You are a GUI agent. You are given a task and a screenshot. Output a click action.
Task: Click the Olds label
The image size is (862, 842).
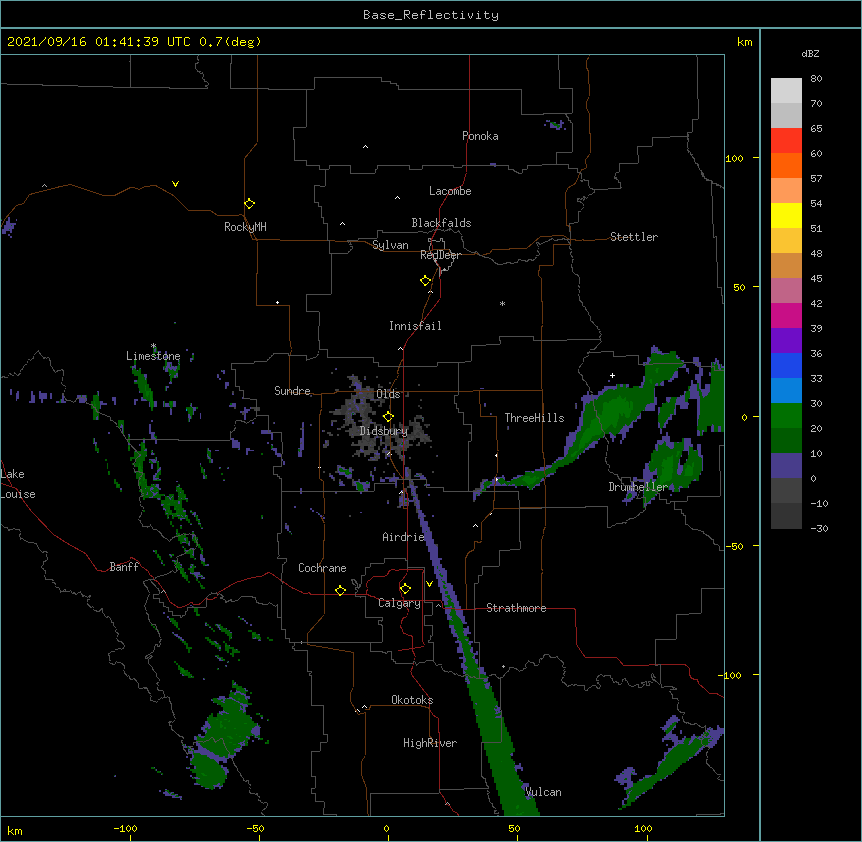tap(388, 394)
